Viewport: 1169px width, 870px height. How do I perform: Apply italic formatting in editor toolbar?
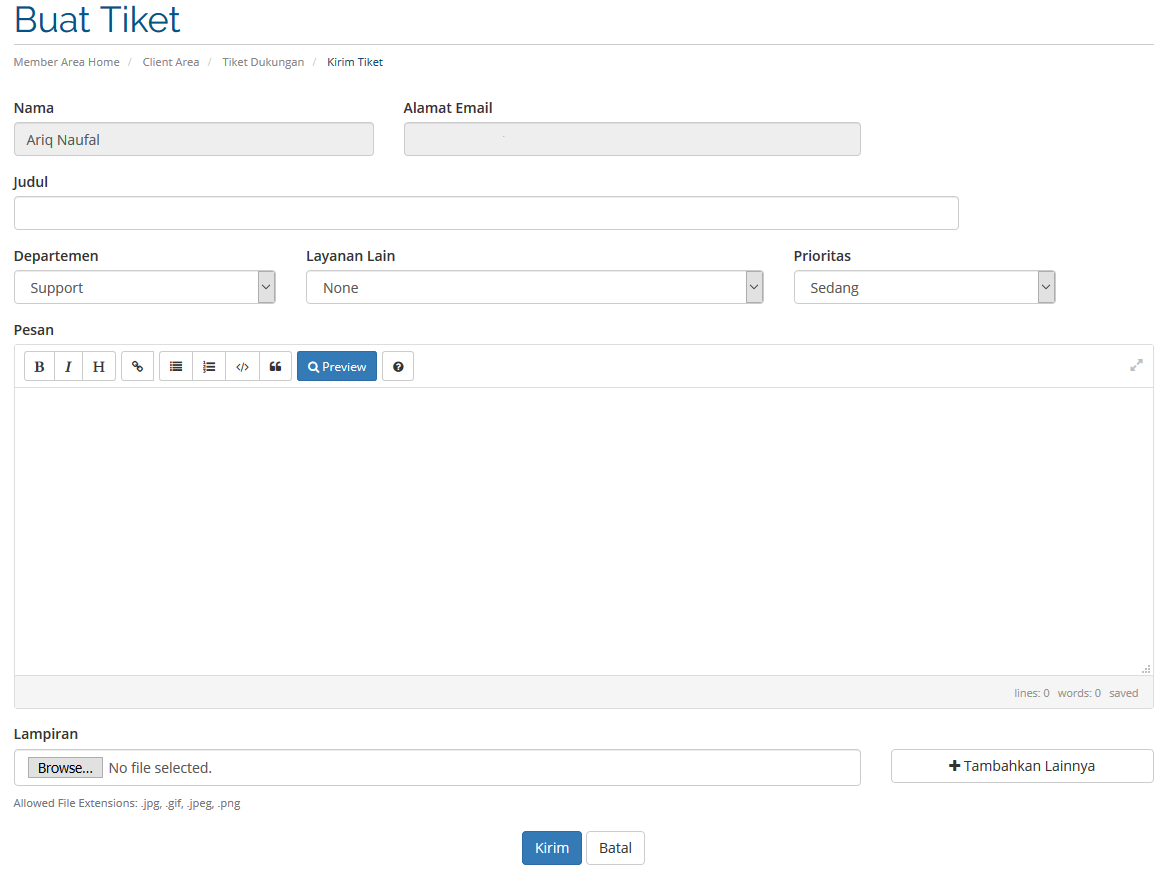[68, 367]
